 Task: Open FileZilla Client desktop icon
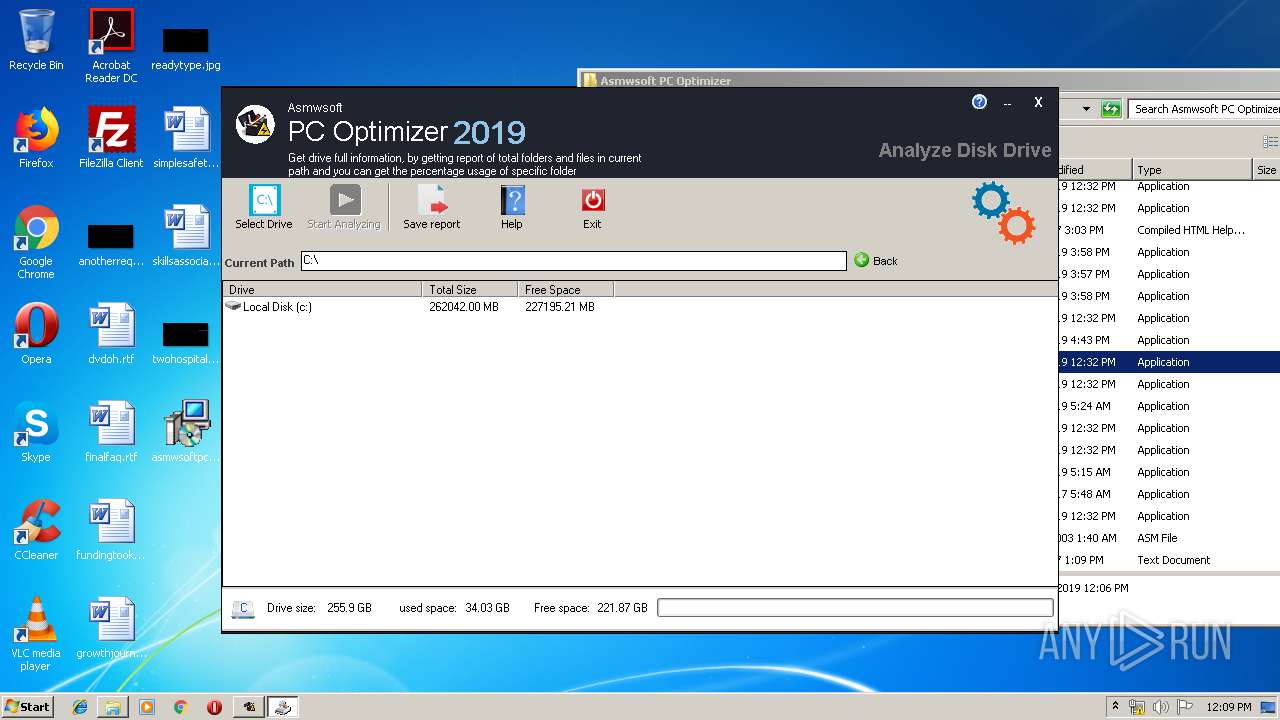coord(111,138)
